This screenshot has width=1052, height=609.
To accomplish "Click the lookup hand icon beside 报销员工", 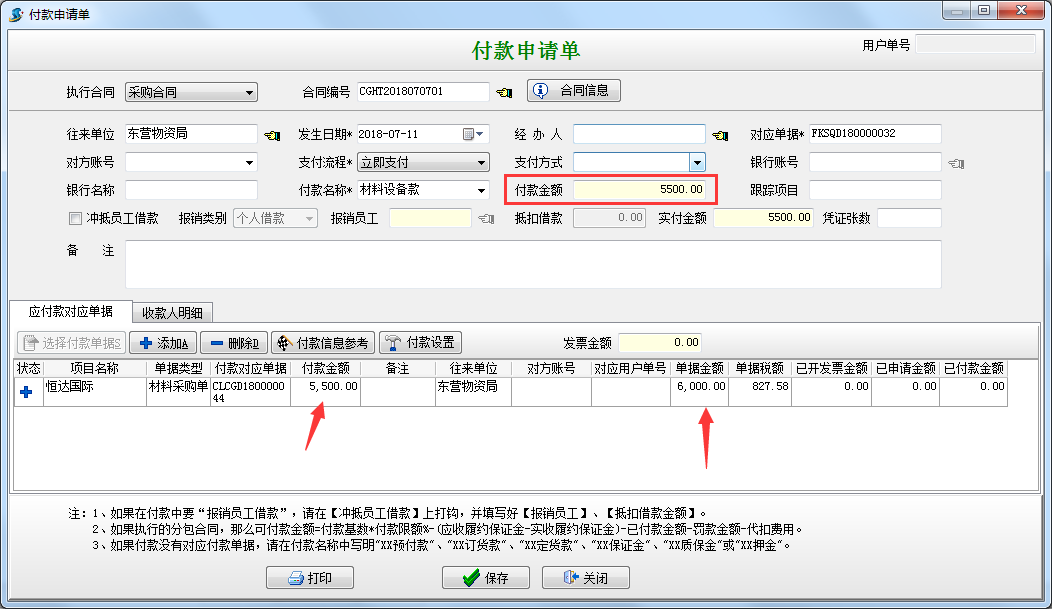I will (486, 219).
